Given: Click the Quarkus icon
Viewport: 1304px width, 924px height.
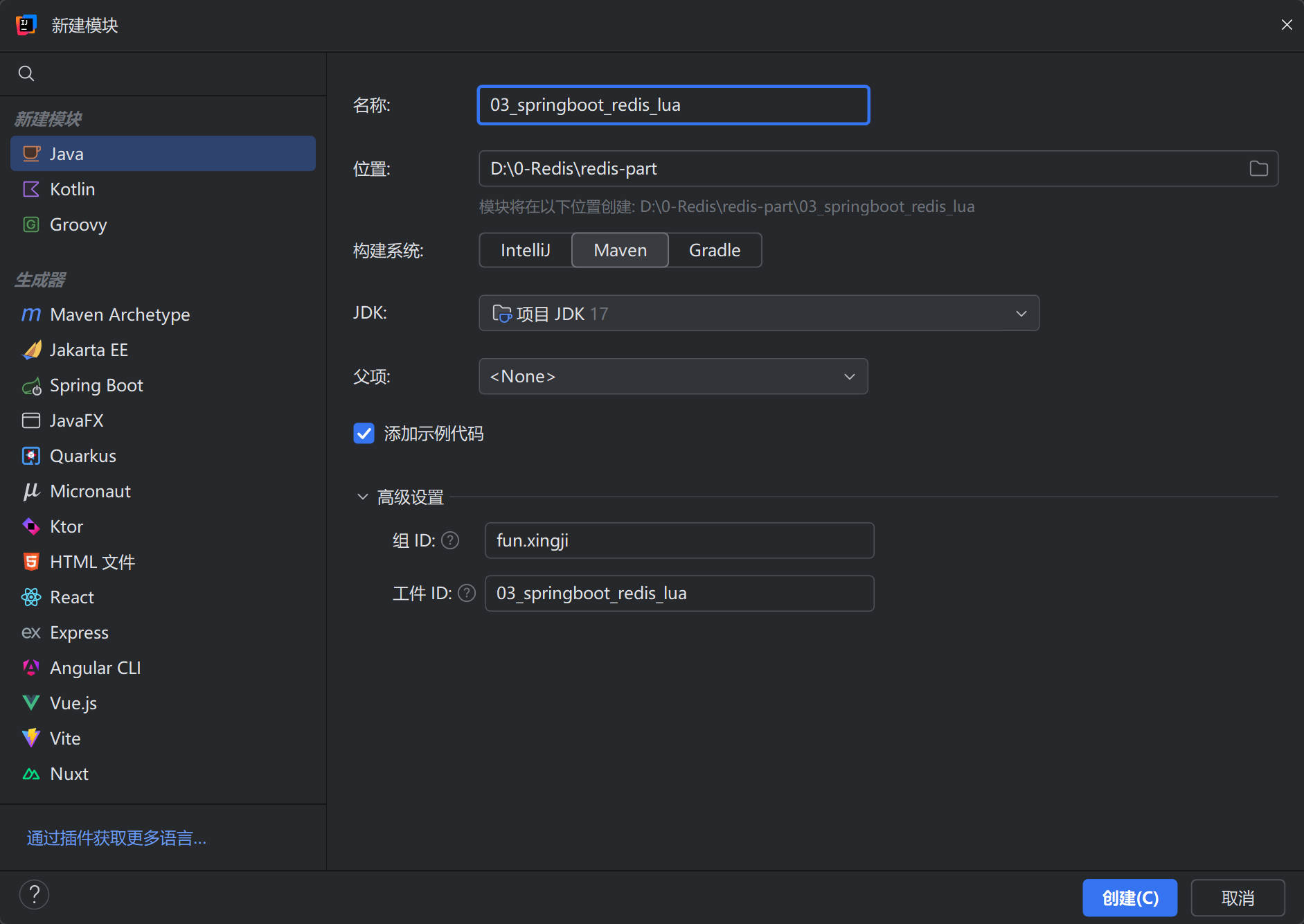Looking at the screenshot, I should 31,456.
